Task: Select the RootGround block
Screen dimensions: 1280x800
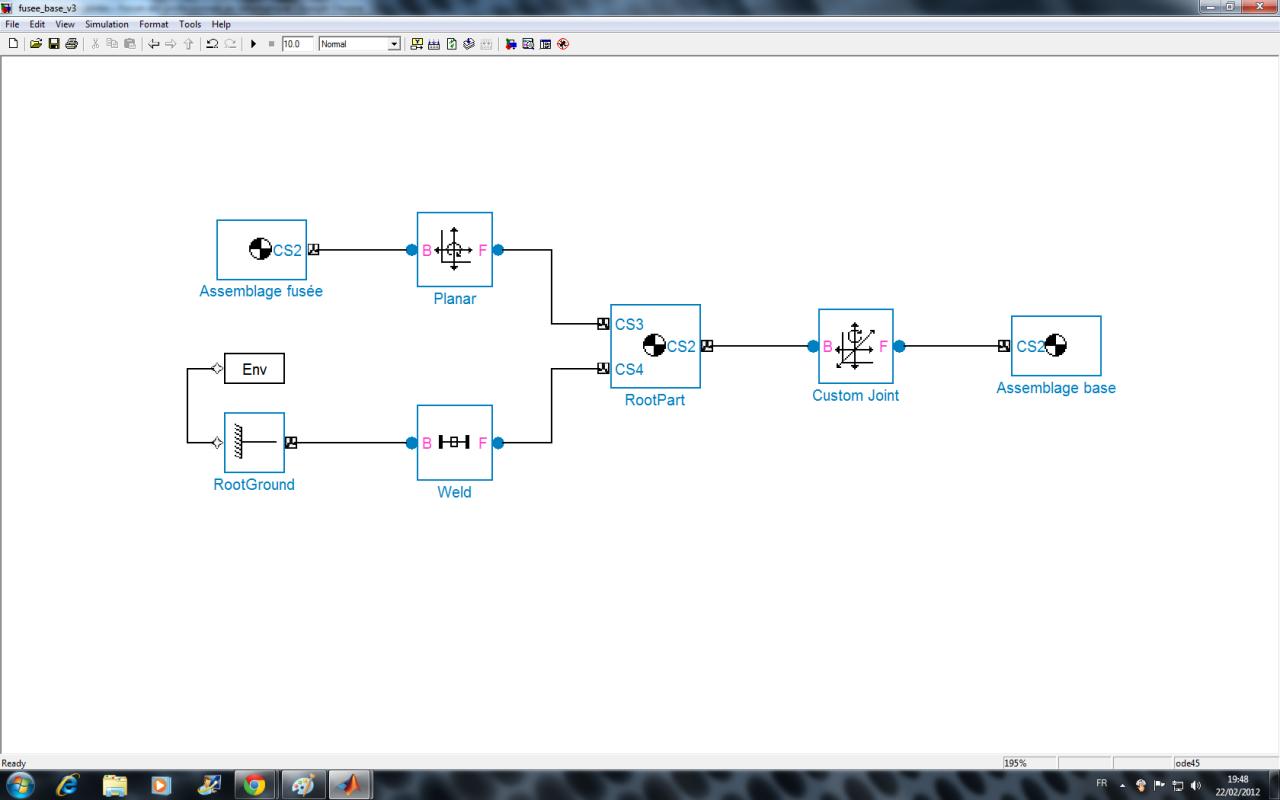Action: [x=254, y=442]
